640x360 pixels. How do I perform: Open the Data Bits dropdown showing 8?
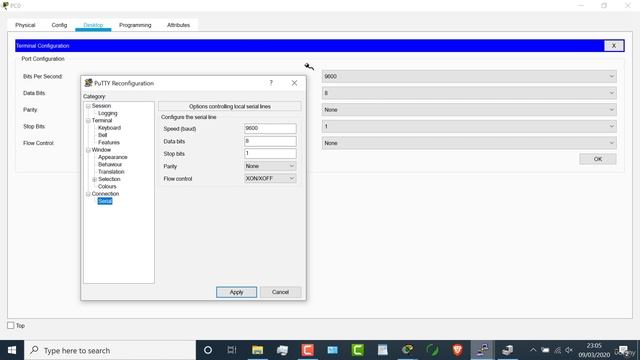(x=469, y=93)
